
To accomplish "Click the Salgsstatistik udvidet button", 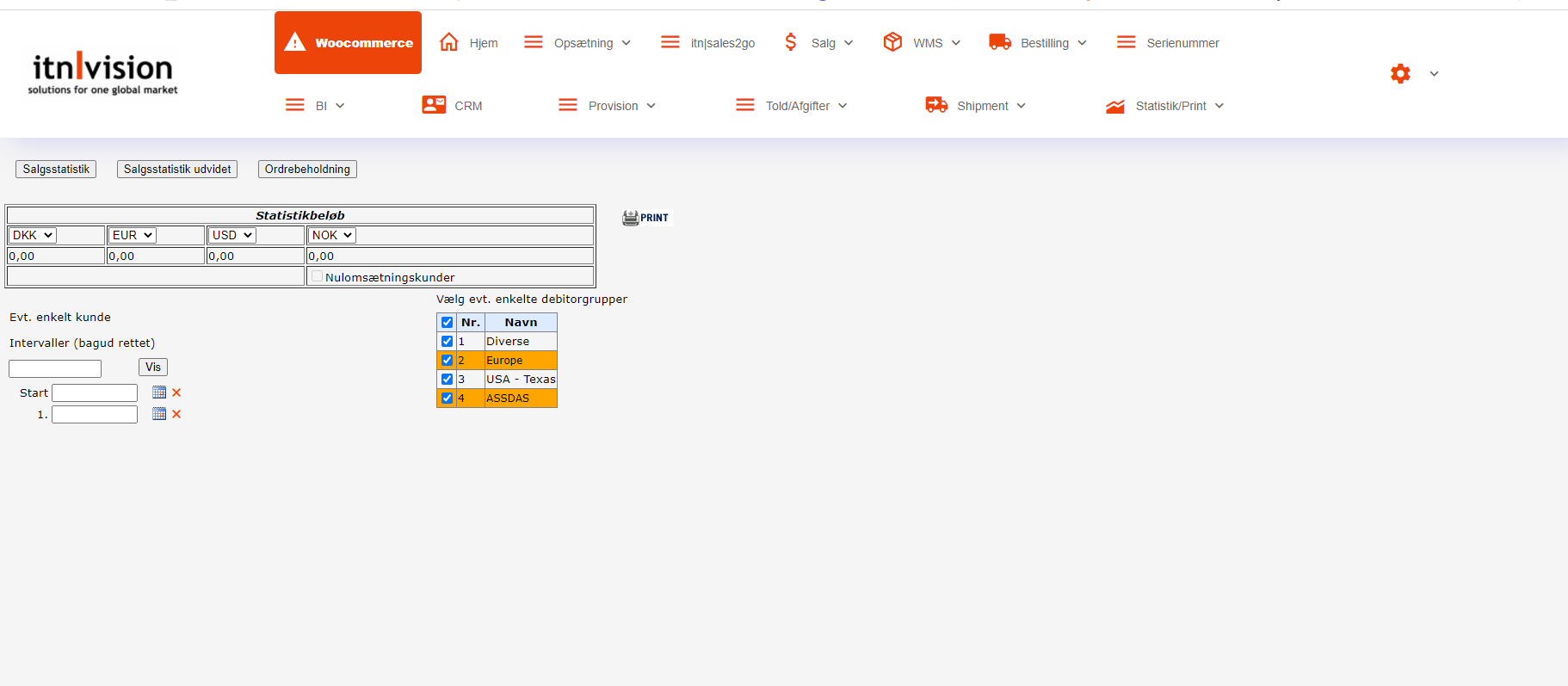I will (x=177, y=170).
